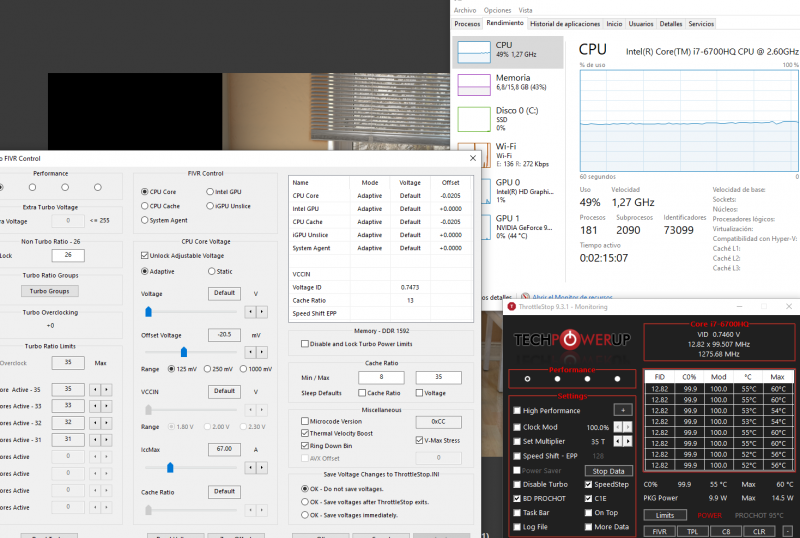Increase CPU Core Voltage with right arrow
Image resolution: width=800 pixels, height=538 pixels.
262,311
